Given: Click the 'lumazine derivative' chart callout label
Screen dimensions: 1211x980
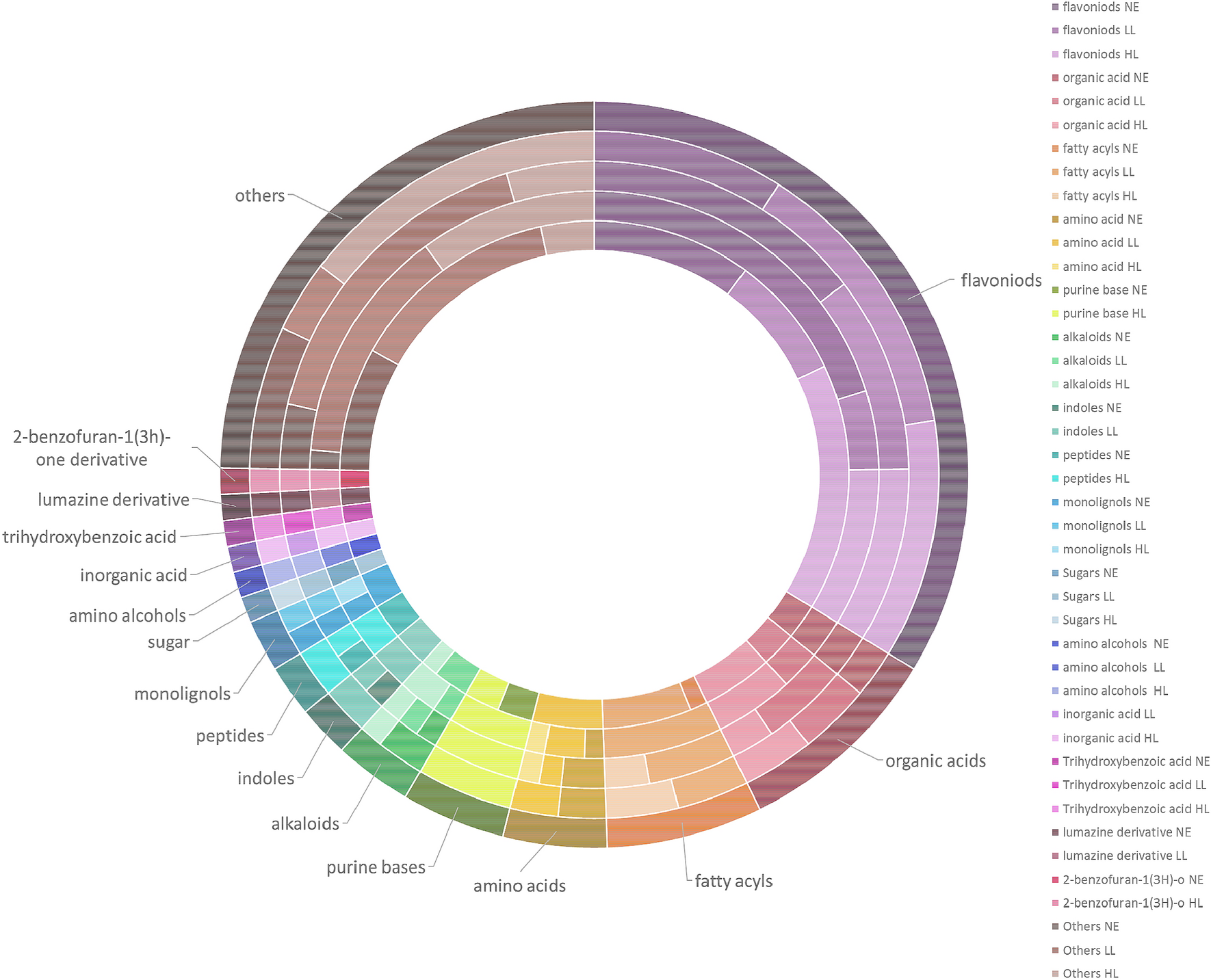Looking at the screenshot, I should 114,500.
